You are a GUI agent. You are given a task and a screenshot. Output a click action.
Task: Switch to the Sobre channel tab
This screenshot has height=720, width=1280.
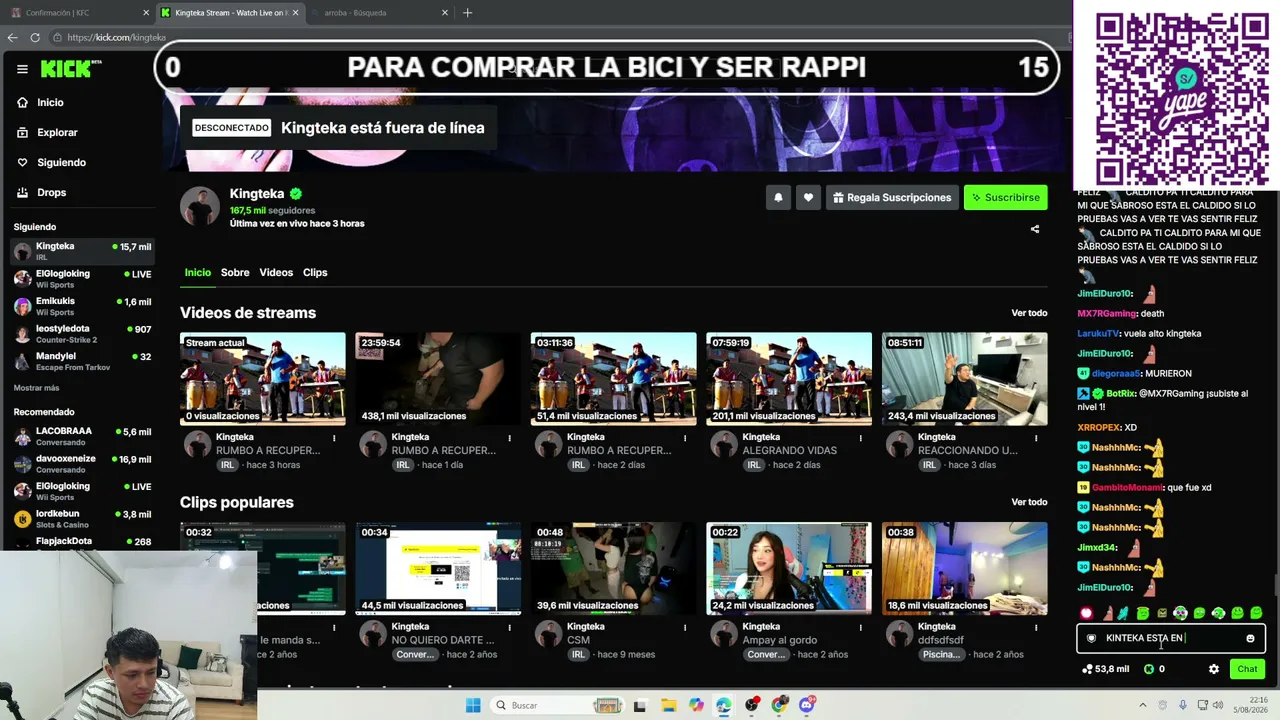(x=235, y=272)
